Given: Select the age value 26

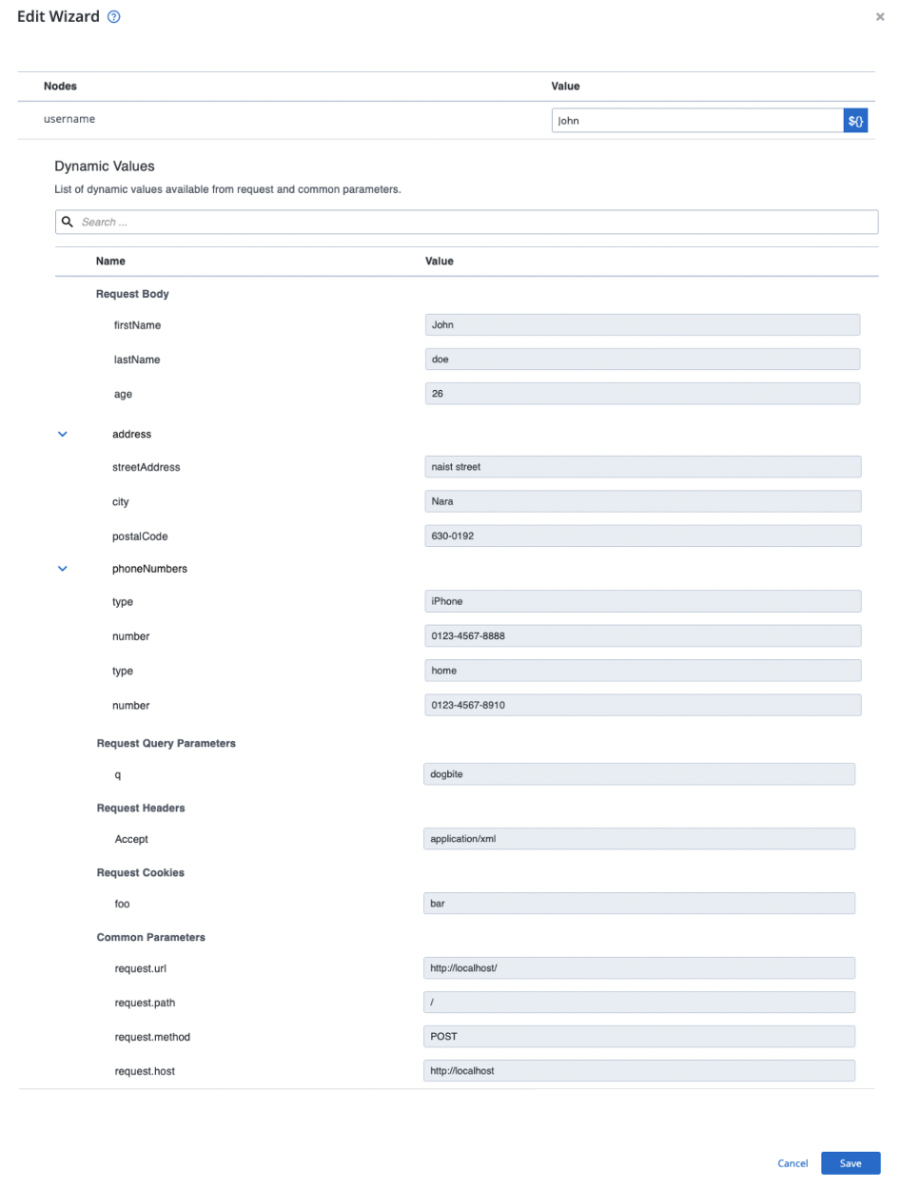Looking at the screenshot, I should coord(641,393).
